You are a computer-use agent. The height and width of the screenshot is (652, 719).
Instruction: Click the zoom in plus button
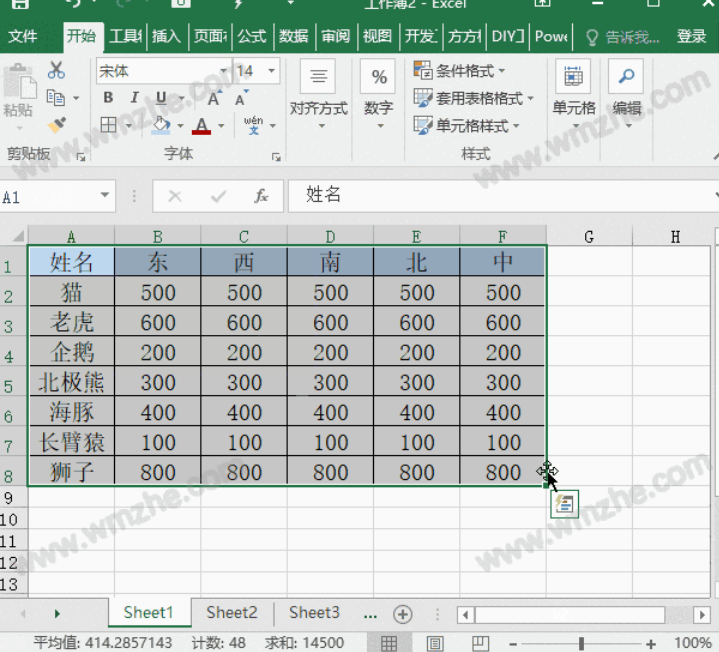coord(651,644)
